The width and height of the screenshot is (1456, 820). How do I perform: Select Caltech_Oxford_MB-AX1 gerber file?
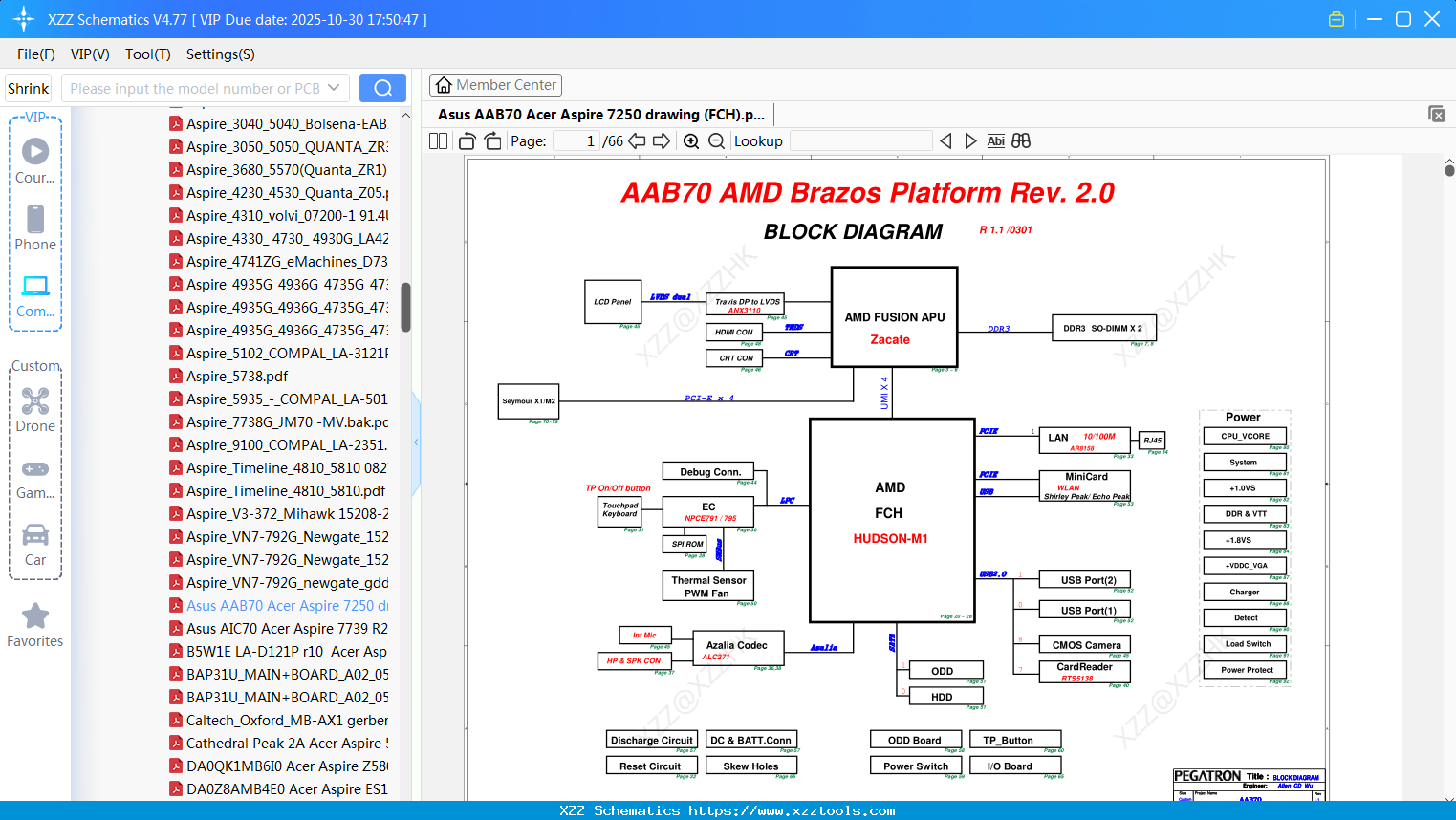278,720
